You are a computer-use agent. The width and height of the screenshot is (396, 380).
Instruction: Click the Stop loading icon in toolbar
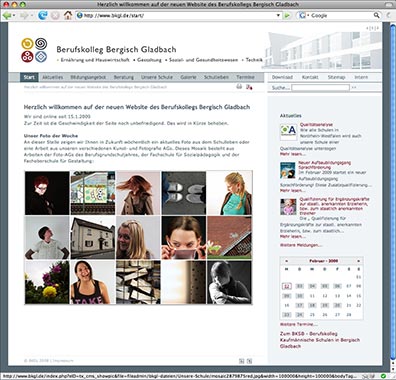[x=55, y=15]
